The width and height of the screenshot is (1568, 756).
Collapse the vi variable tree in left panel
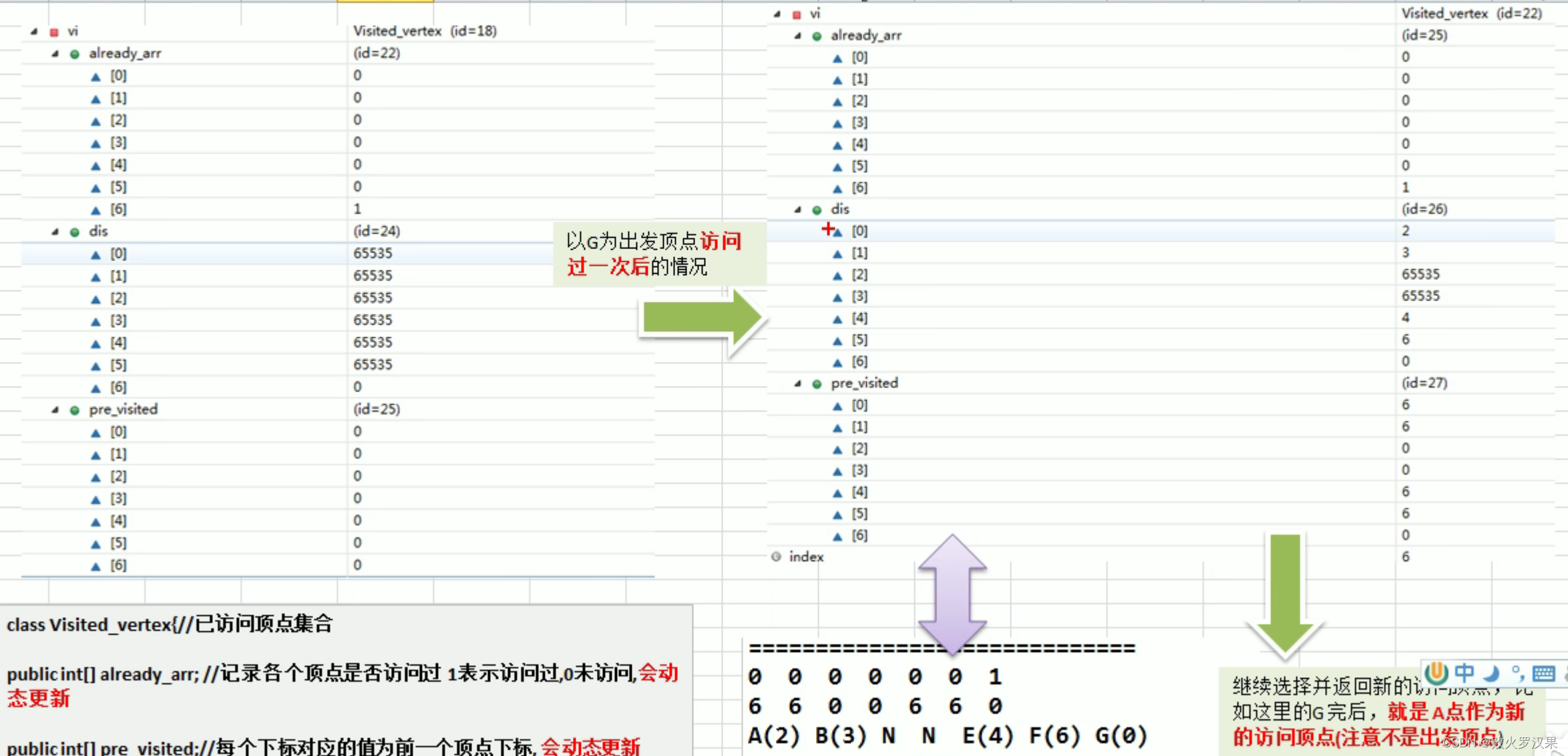(33, 31)
